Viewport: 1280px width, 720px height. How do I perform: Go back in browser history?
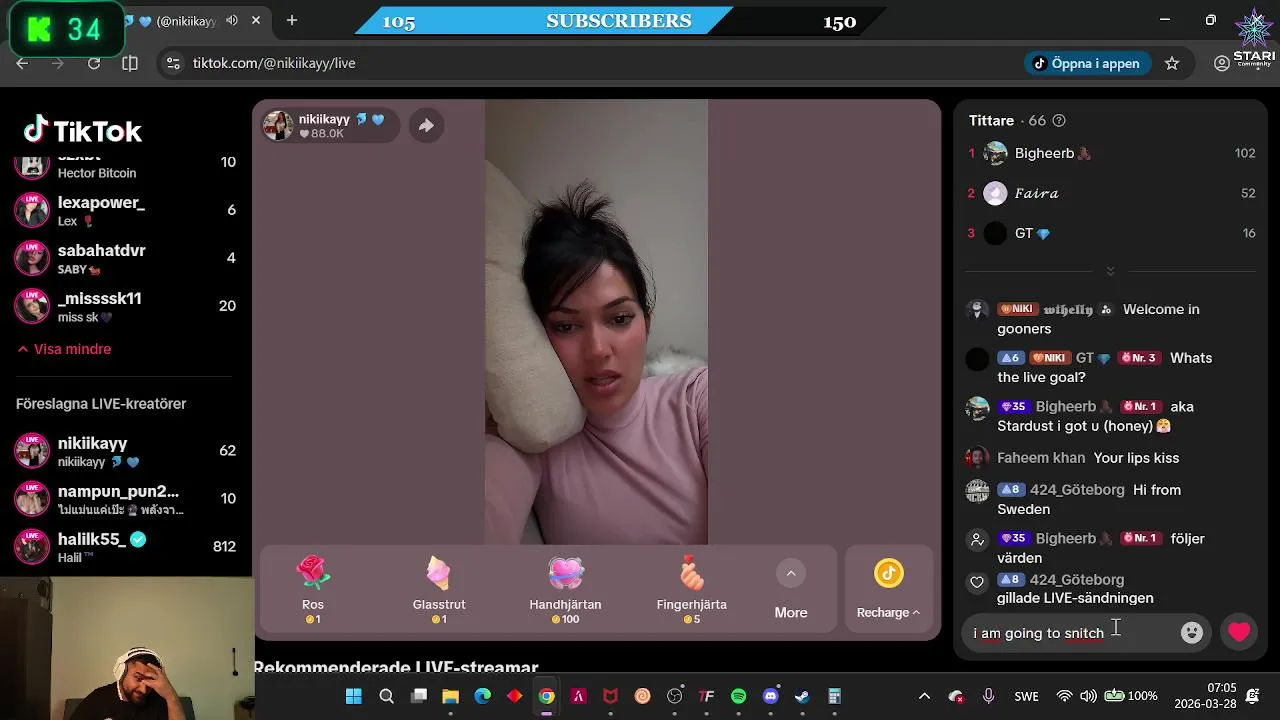(x=22, y=63)
